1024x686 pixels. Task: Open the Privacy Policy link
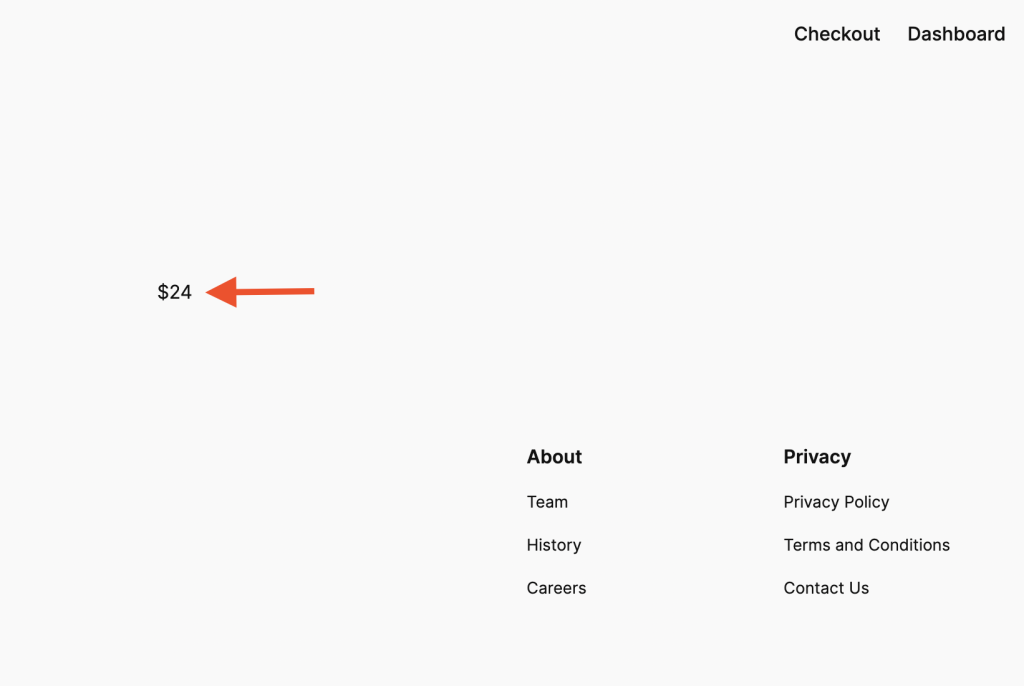click(836, 502)
